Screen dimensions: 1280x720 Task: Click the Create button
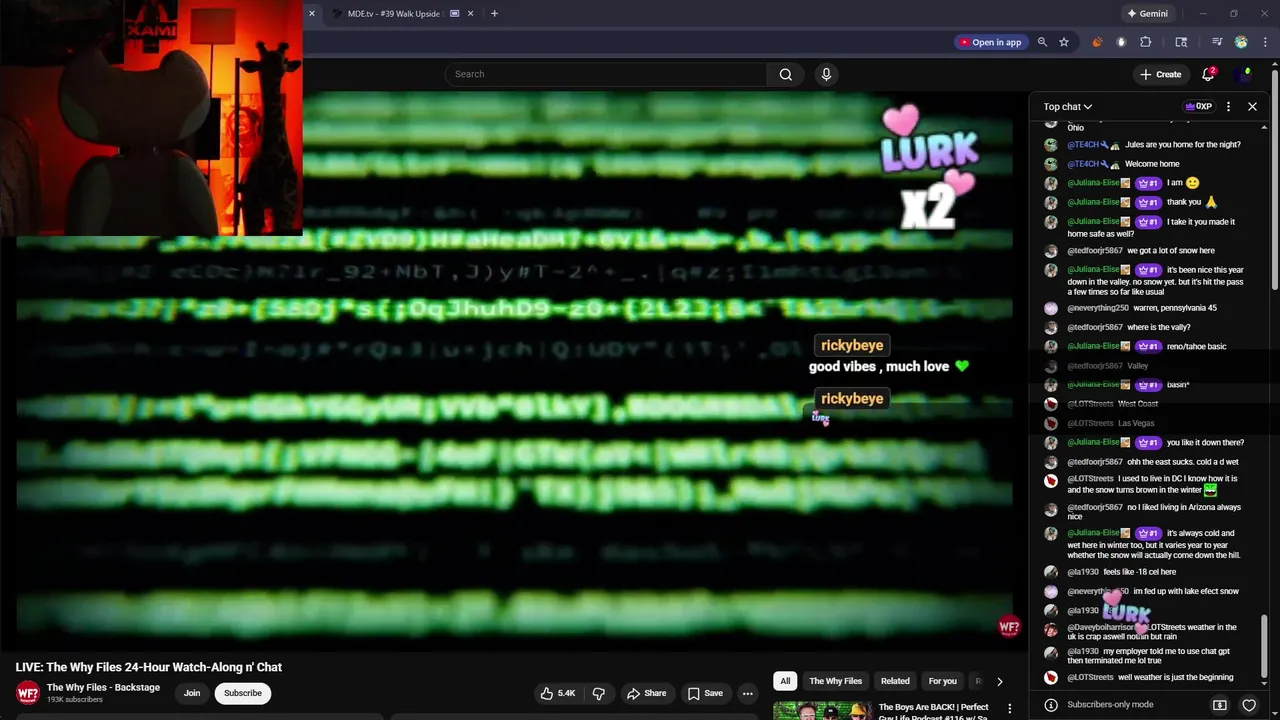click(1160, 74)
